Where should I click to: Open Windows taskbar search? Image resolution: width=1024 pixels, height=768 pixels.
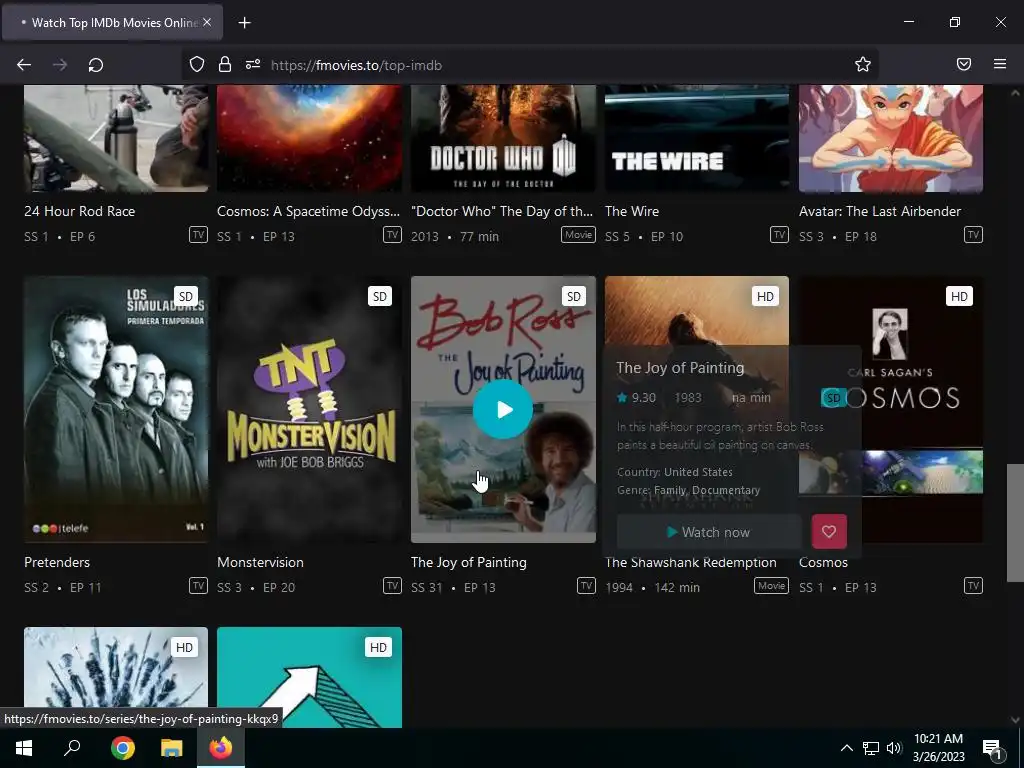point(72,748)
